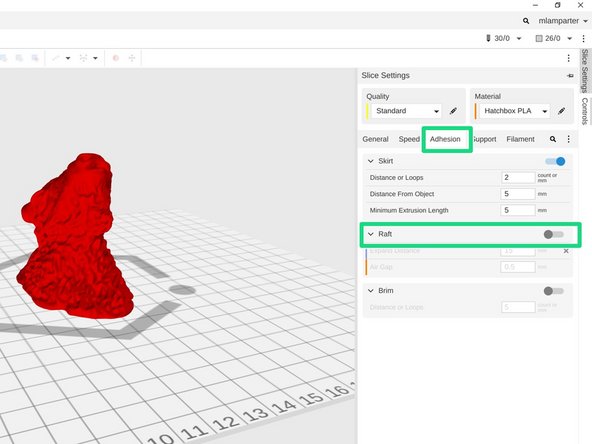This screenshot has width=592, height=444.
Task: Open slice settings tab overflow menu
Action: pos(569,139)
